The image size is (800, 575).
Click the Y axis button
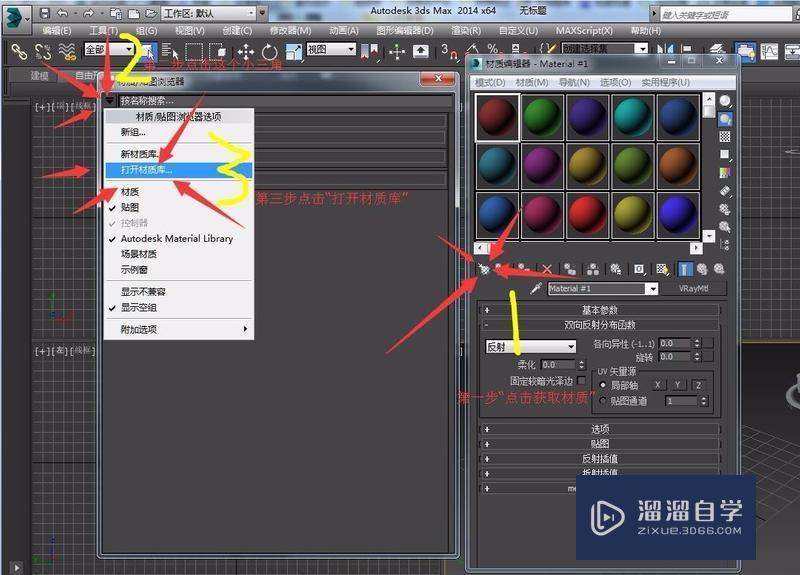coord(678,385)
